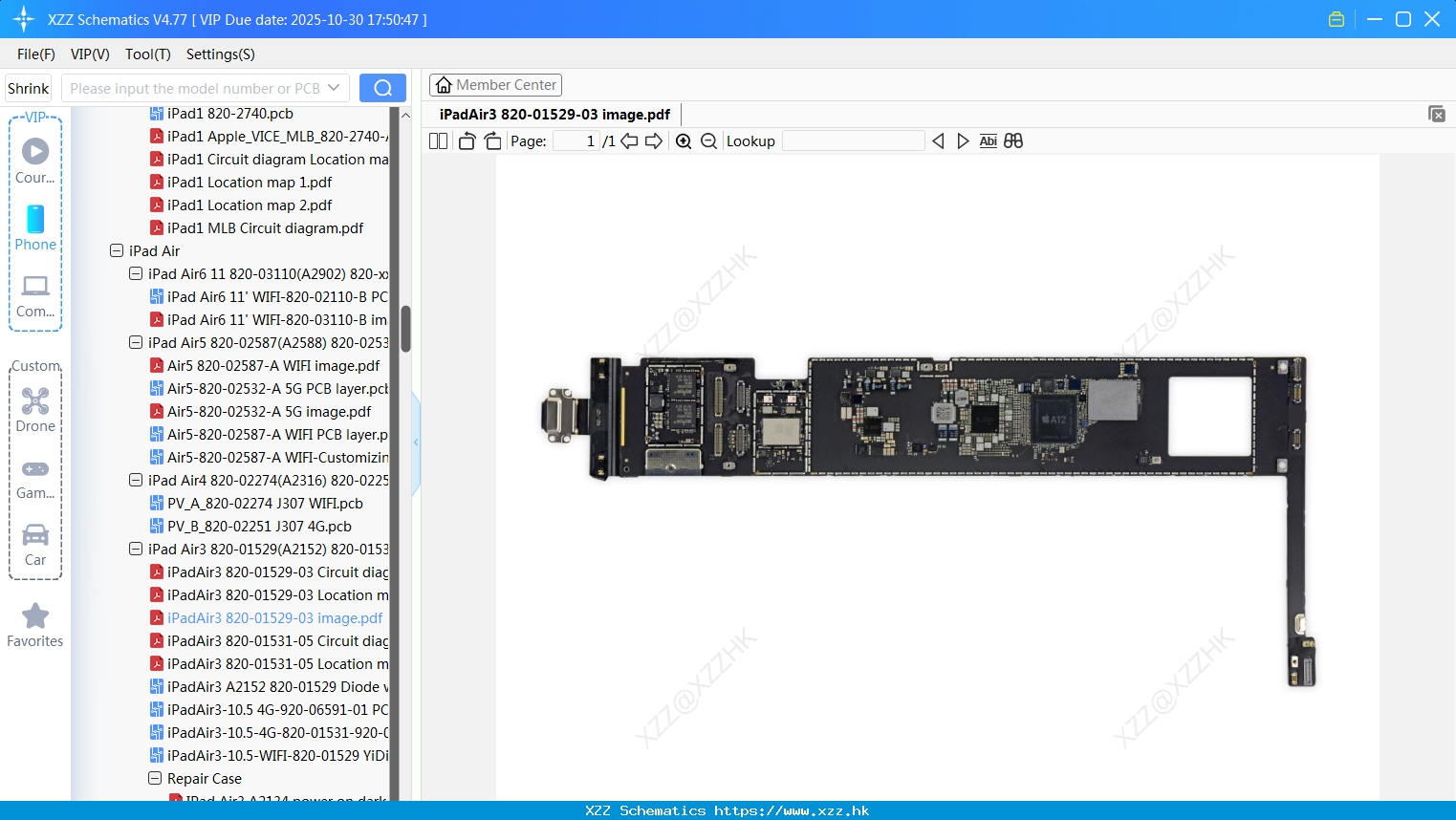The height and width of the screenshot is (820, 1456).
Task: Find previous lookup result
Action: pyautogui.click(x=938, y=141)
